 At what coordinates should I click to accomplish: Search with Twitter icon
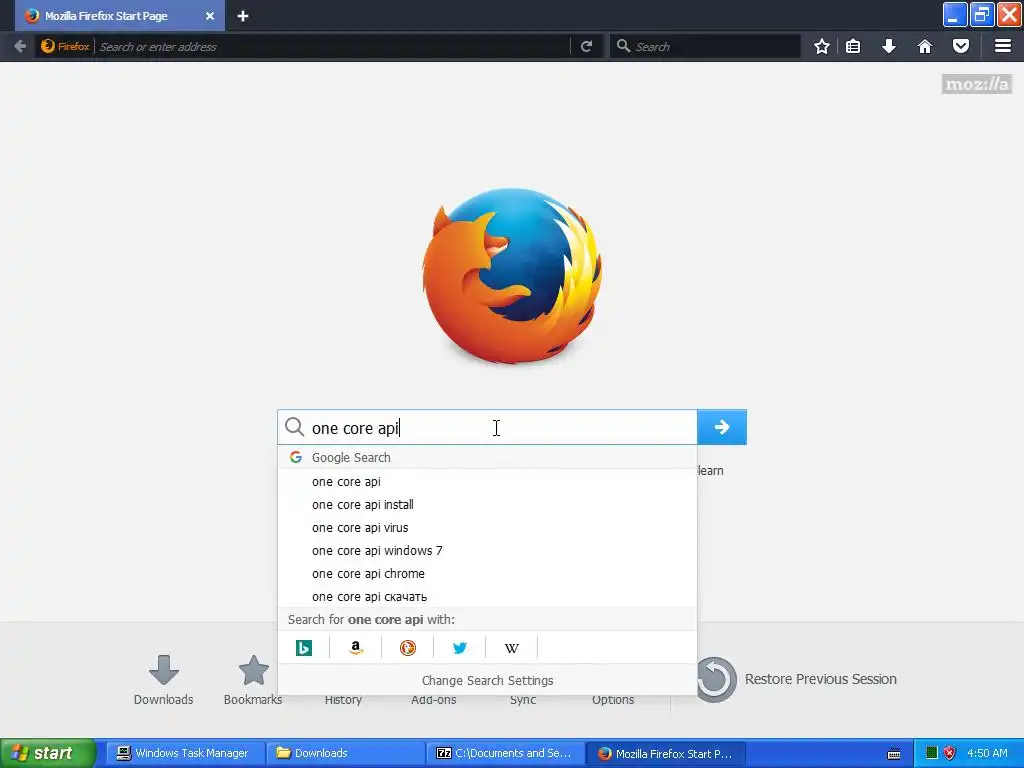click(460, 648)
